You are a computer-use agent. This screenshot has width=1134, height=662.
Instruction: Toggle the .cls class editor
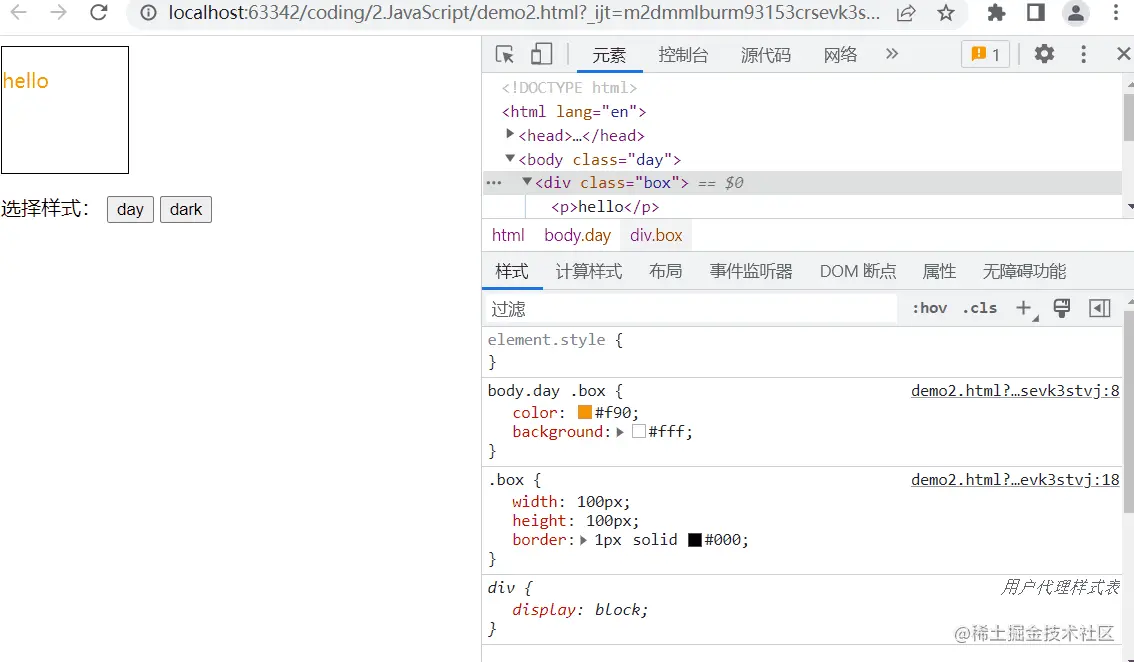[979, 308]
